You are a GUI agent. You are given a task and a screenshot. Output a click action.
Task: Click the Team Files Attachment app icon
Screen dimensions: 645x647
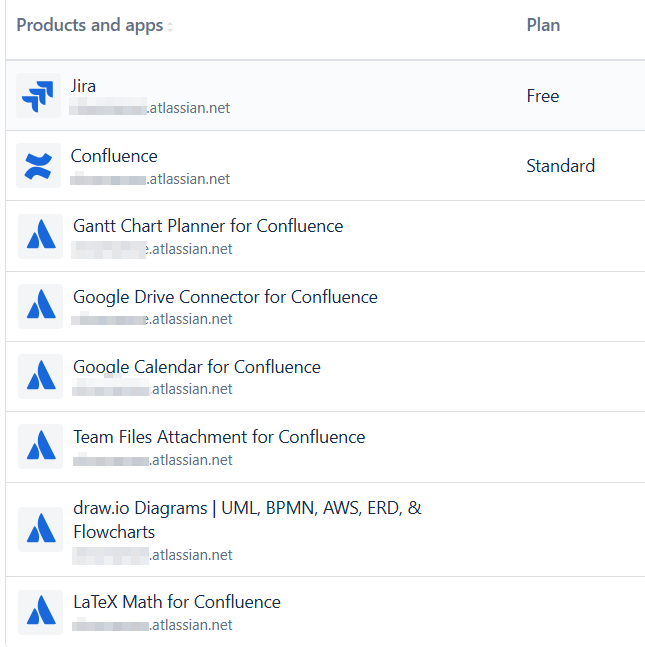click(x=40, y=446)
